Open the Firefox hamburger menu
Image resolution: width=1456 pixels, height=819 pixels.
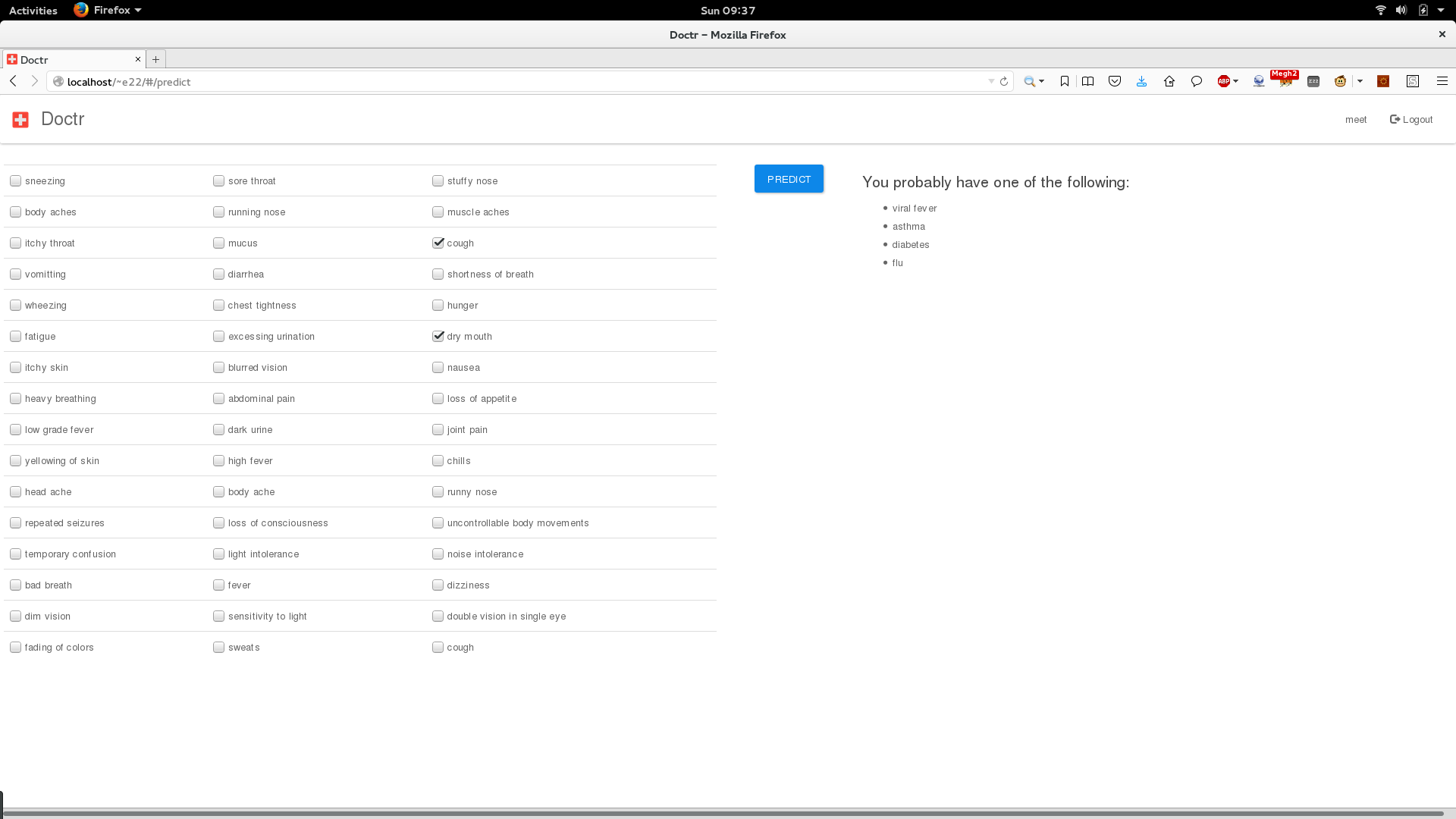[x=1442, y=81]
